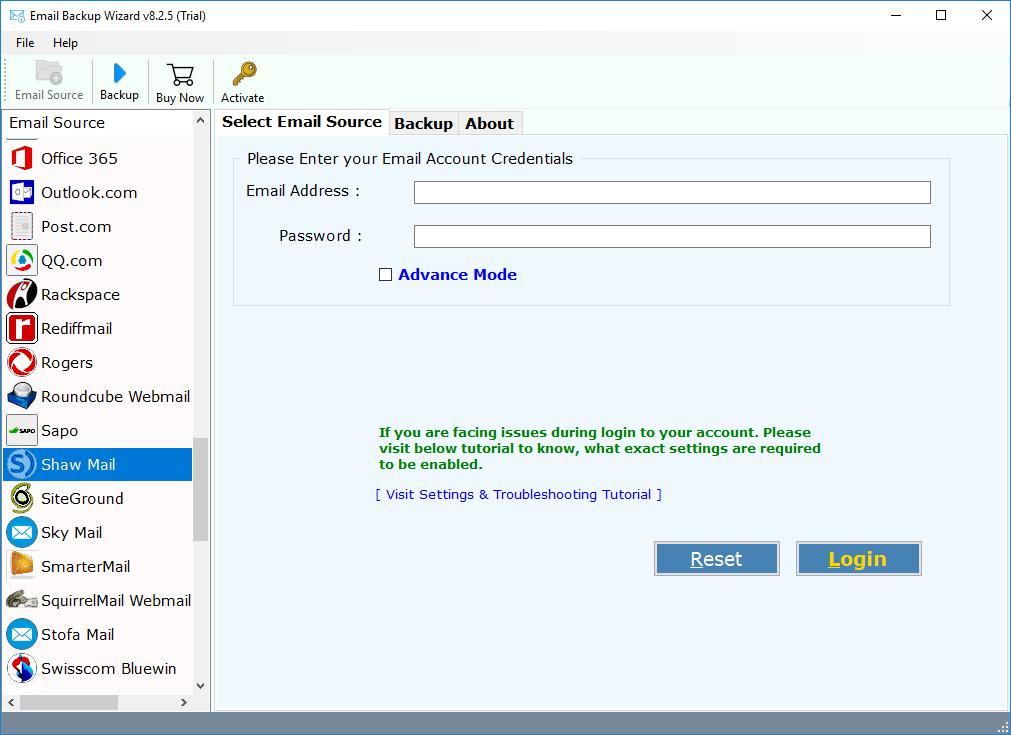The width and height of the screenshot is (1011, 735).
Task: Select the Outlook.com text label
Action: click(89, 193)
